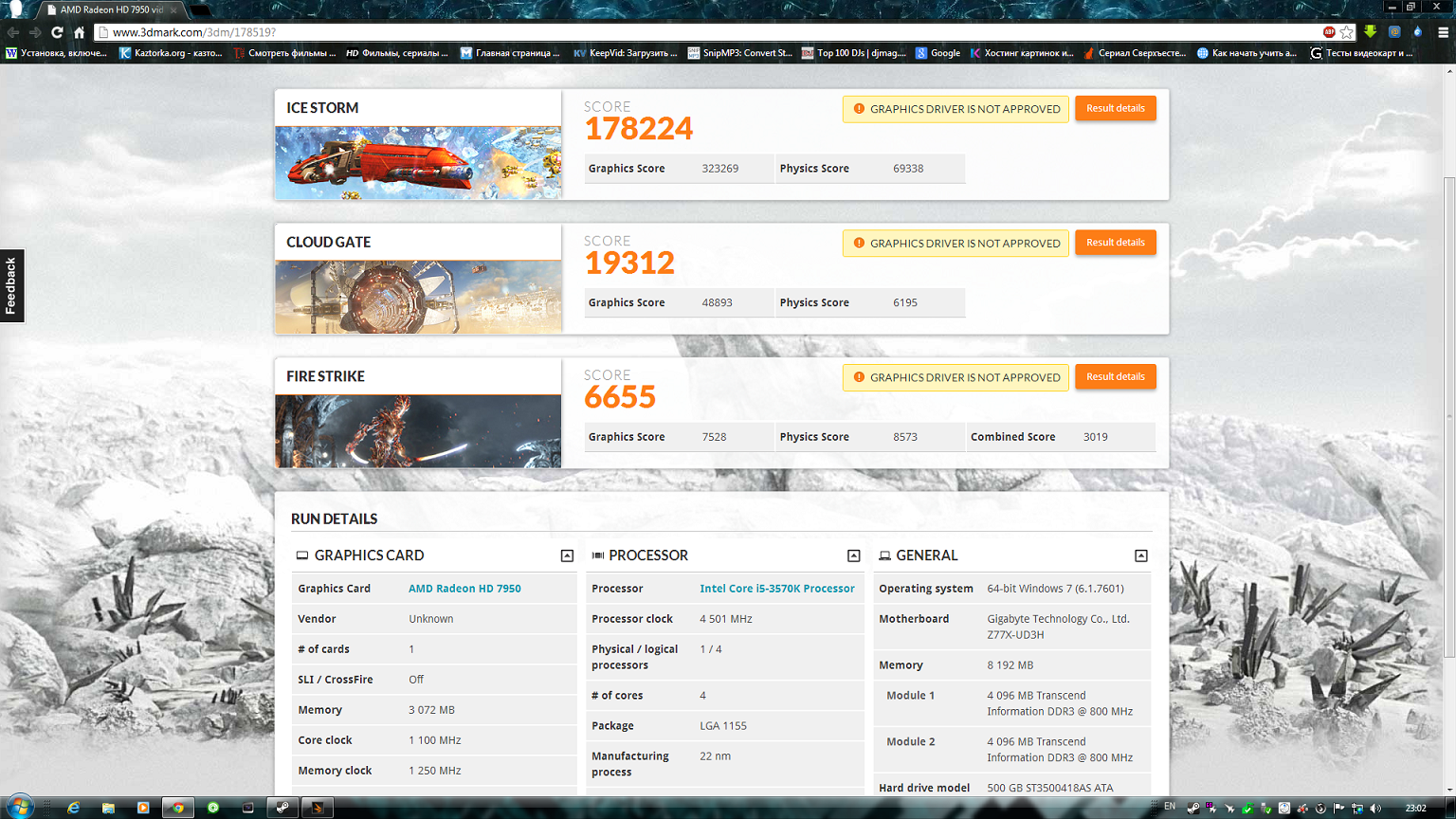Click the warning icon on Fire Strike notice
Viewport: 1456px width, 819px height.
click(x=859, y=377)
